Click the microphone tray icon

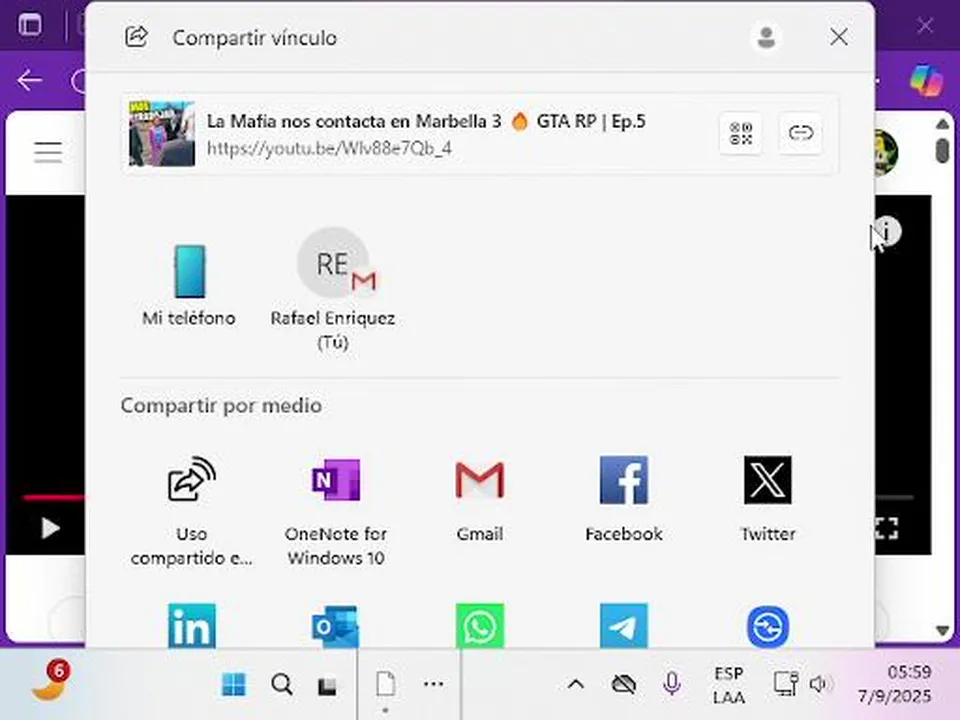[672, 684]
